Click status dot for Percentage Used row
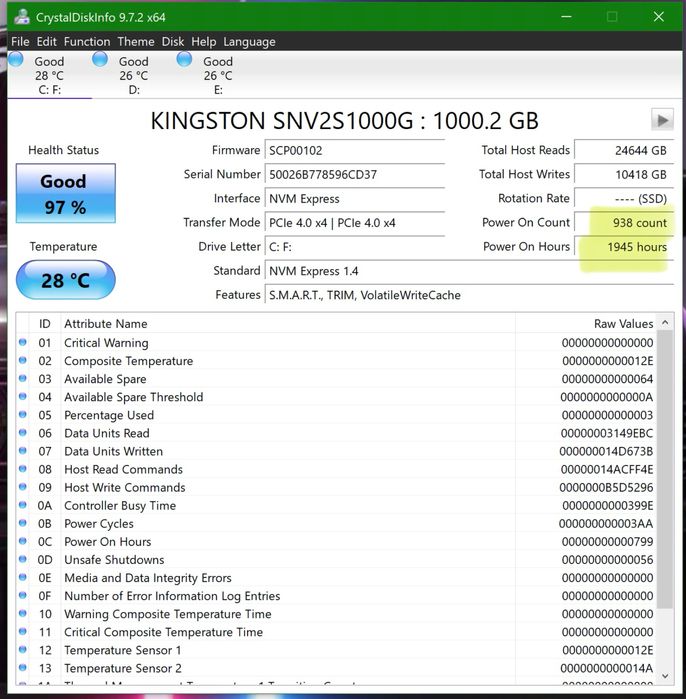The image size is (686, 699). click(23, 415)
